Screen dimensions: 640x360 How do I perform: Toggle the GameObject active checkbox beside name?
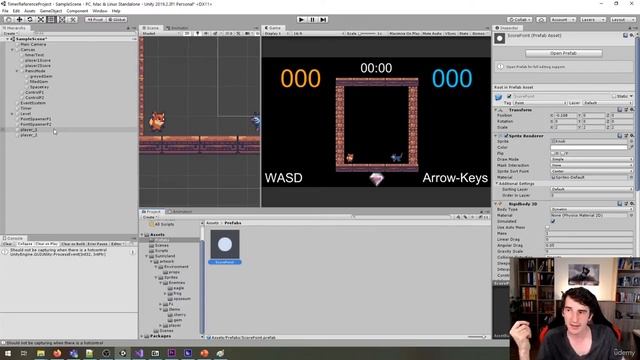(509, 96)
